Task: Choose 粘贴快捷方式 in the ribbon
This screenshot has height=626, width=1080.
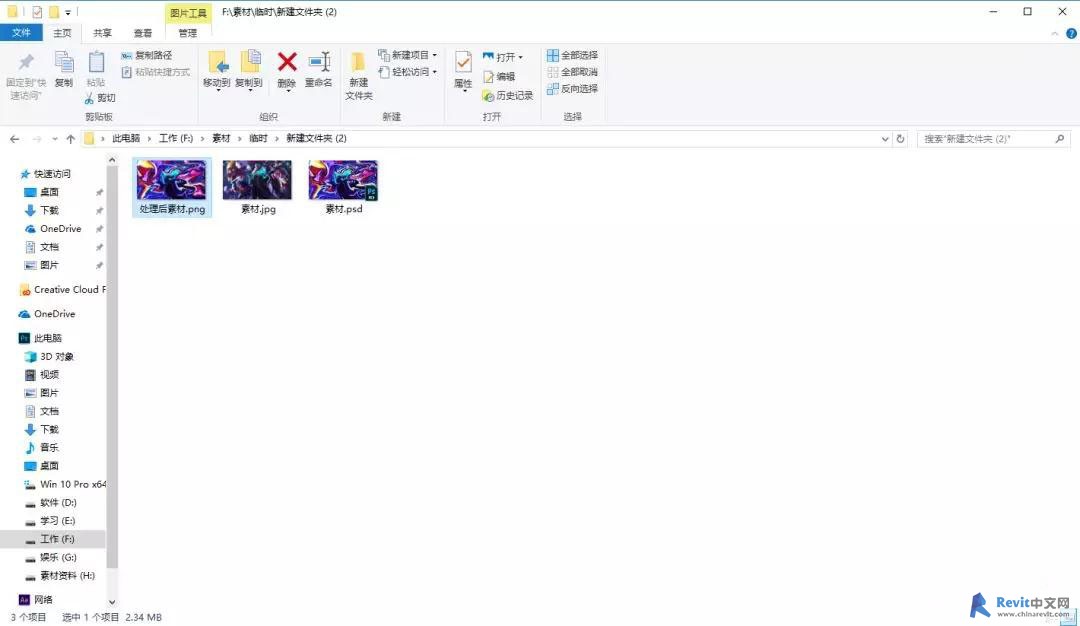Action: coord(156,72)
